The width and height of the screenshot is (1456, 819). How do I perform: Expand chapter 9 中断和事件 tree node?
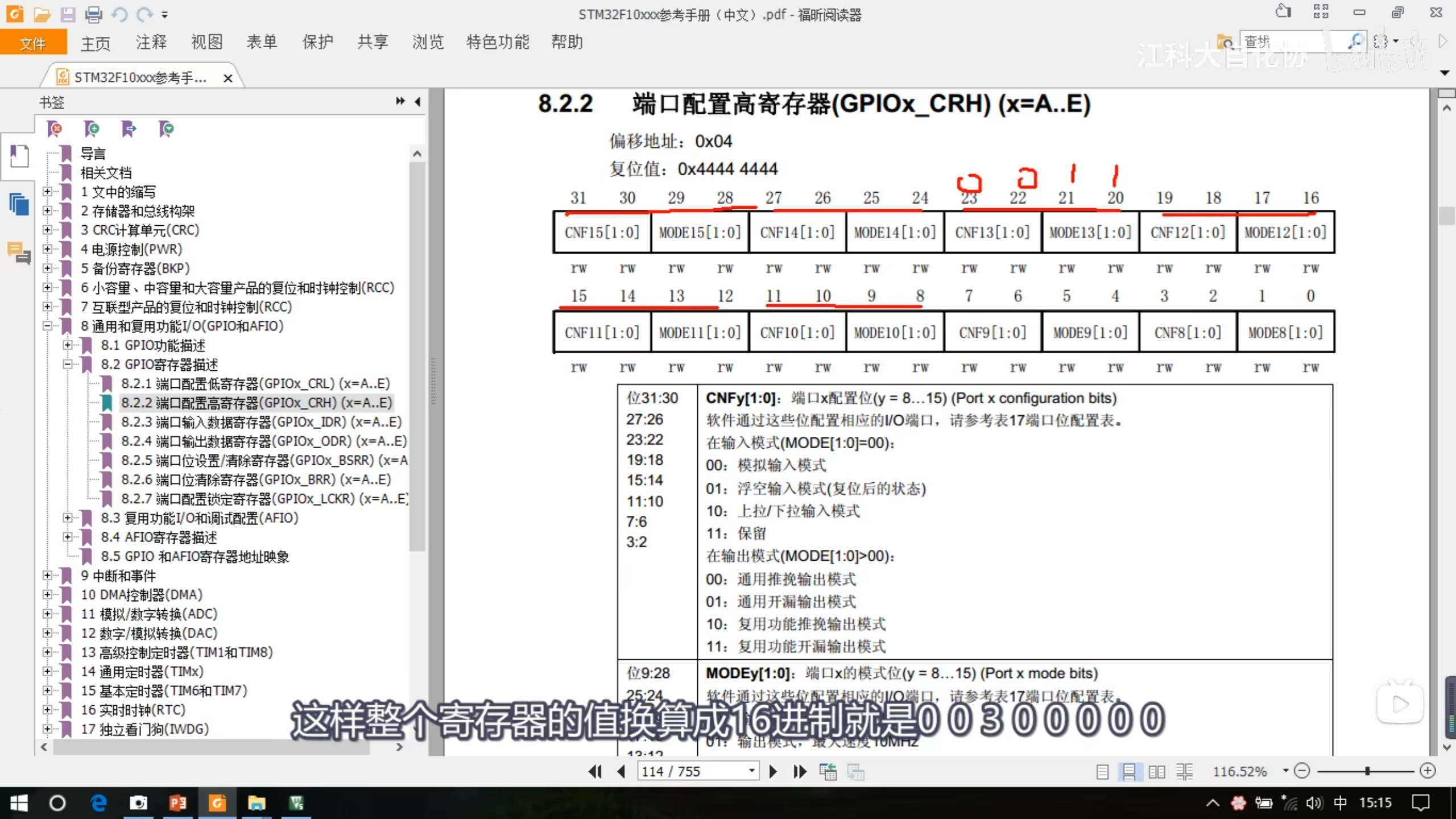(48, 576)
